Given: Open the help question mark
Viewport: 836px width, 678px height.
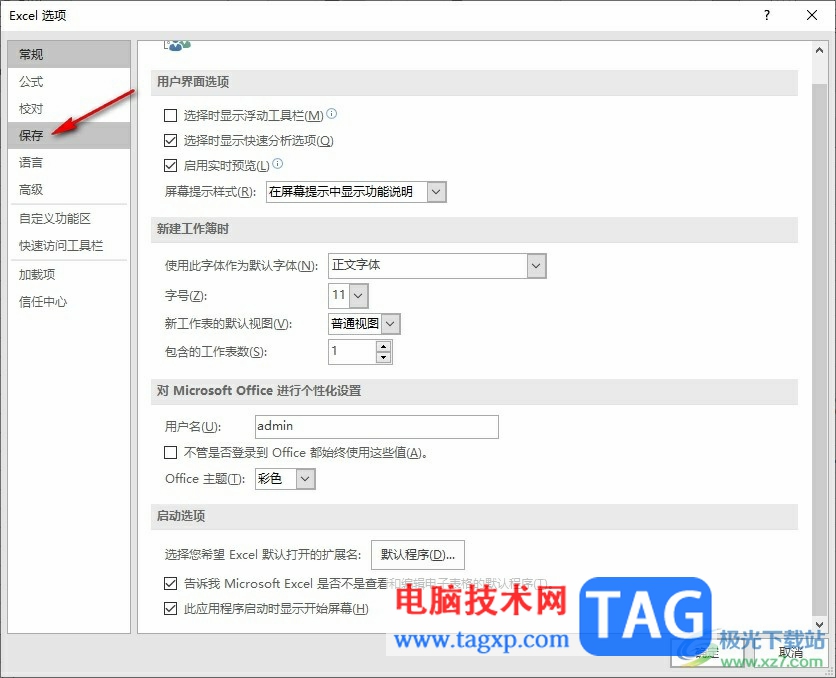Looking at the screenshot, I should point(767,15).
